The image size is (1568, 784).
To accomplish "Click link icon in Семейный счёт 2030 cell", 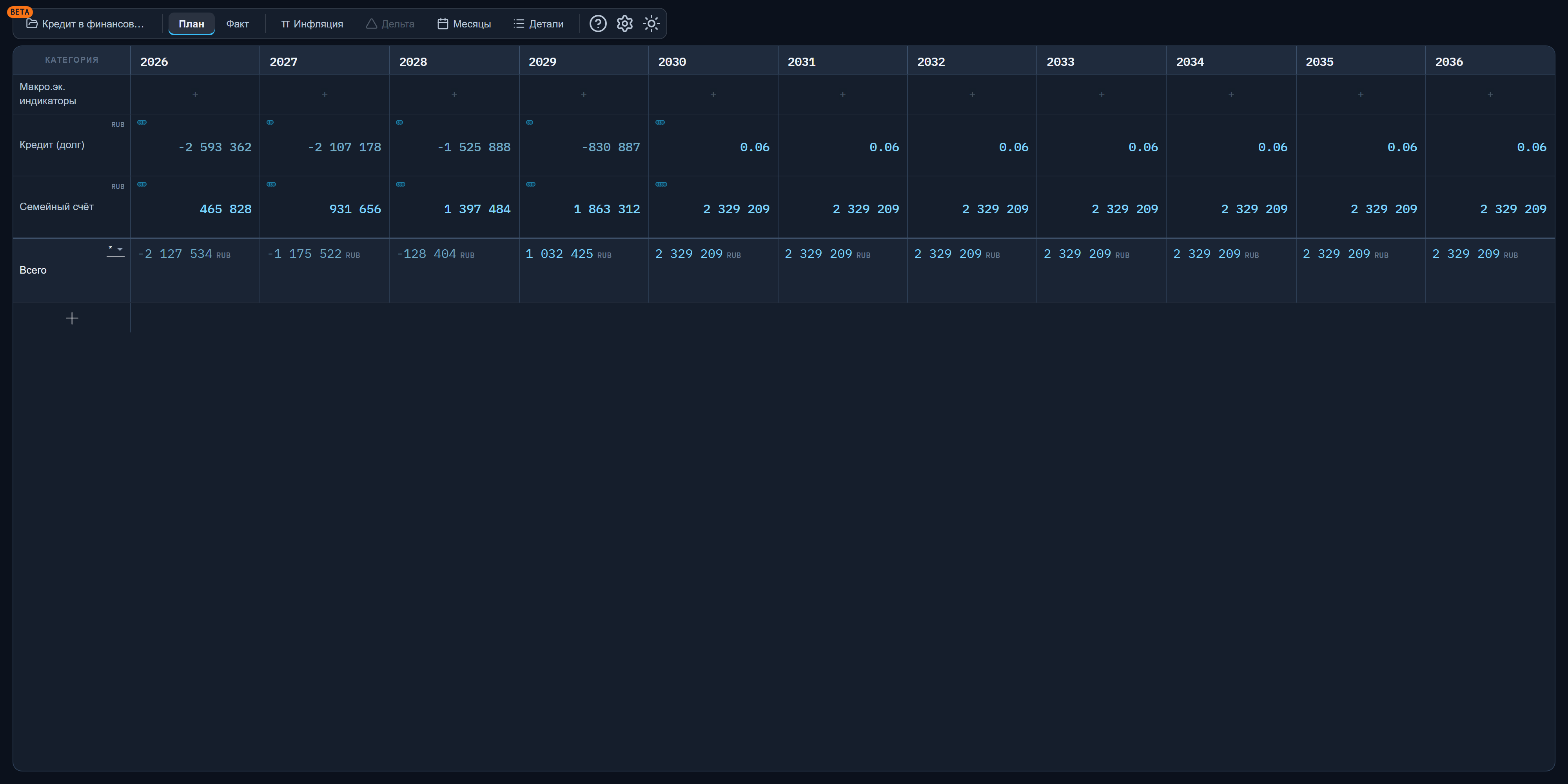I will point(661,184).
